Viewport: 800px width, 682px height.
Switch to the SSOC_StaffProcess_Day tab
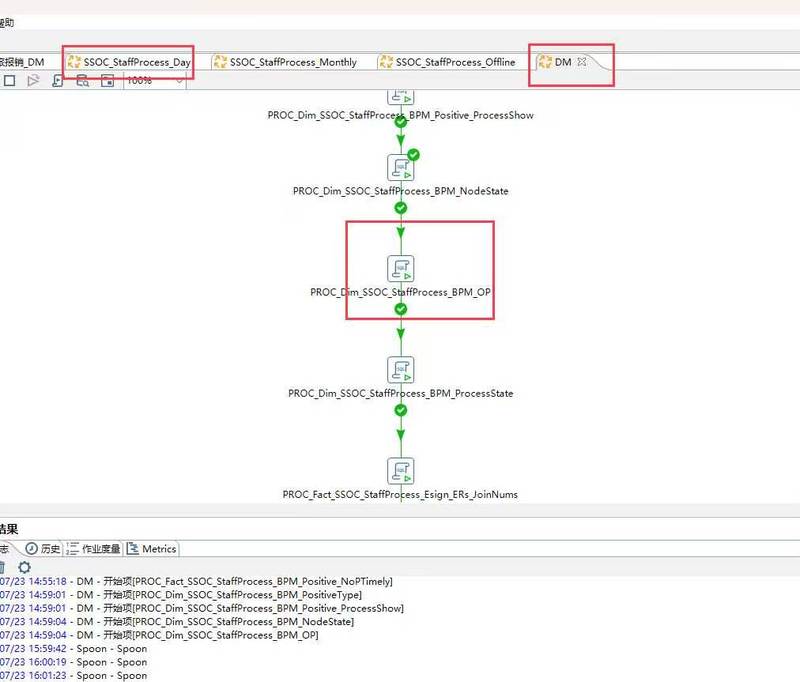click(x=130, y=62)
